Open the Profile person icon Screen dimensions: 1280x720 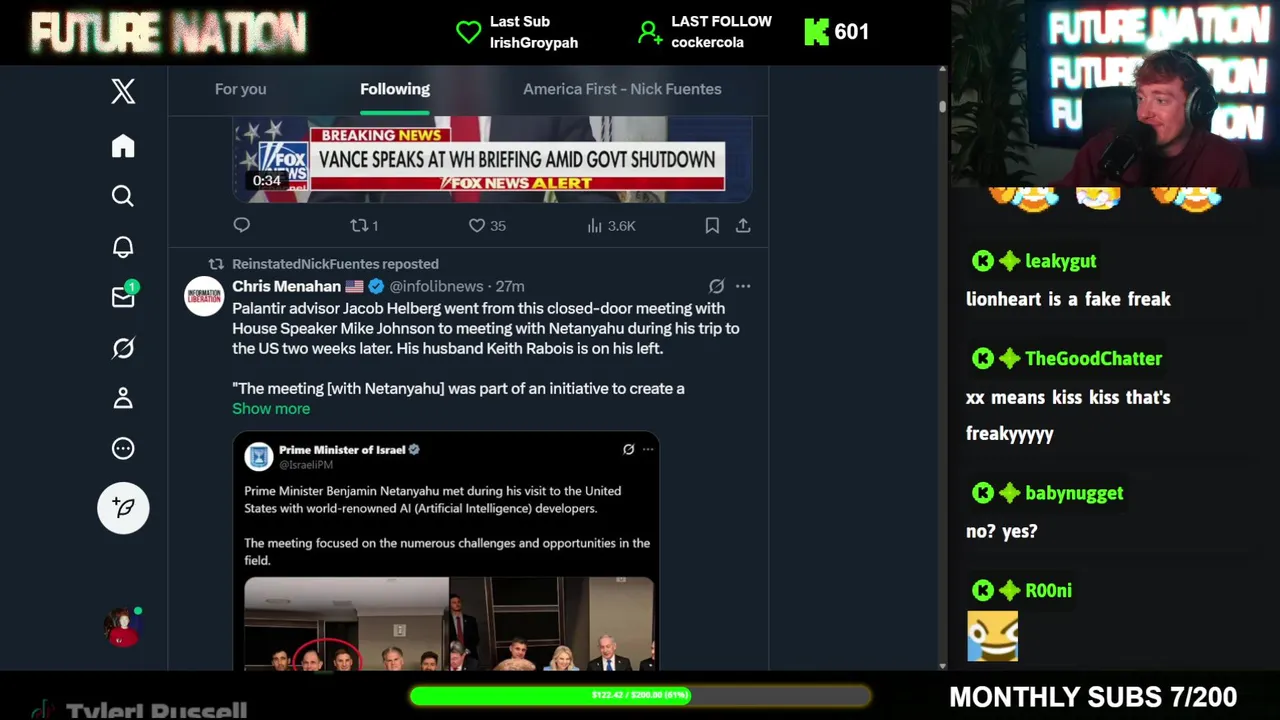pyautogui.click(x=123, y=398)
